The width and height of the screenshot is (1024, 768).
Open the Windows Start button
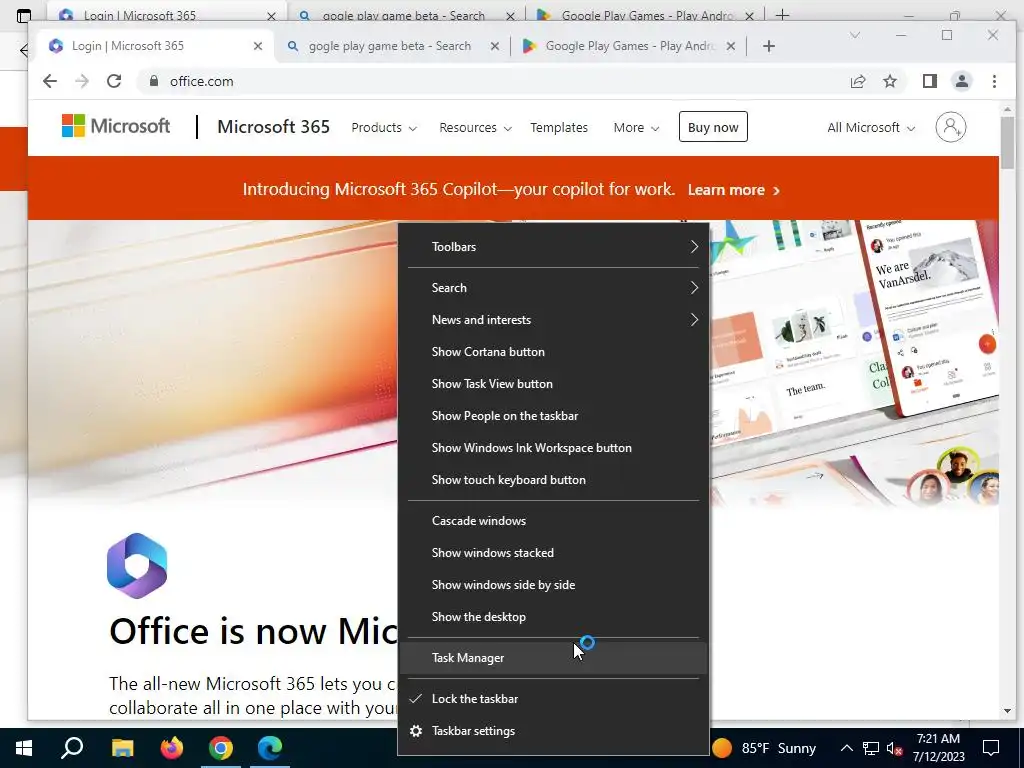[x=24, y=748]
